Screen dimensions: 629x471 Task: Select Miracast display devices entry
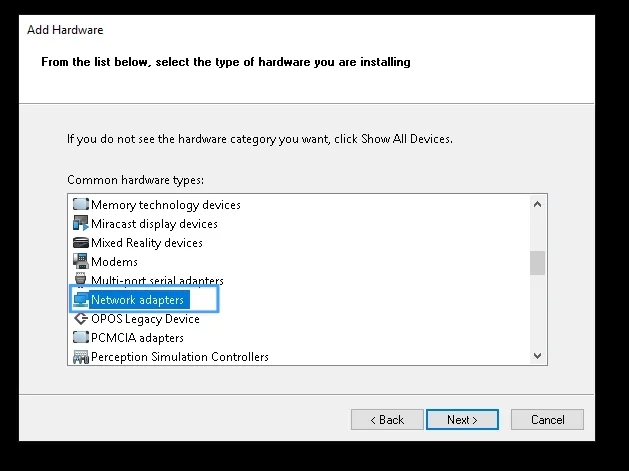click(x=154, y=224)
